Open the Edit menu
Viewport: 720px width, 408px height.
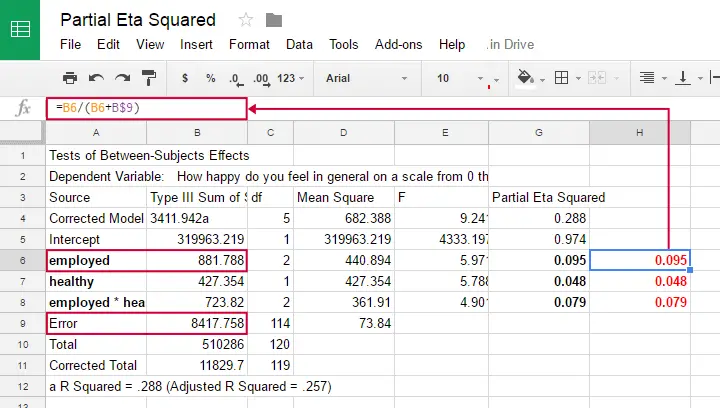pyautogui.click(x=108, y=45)
